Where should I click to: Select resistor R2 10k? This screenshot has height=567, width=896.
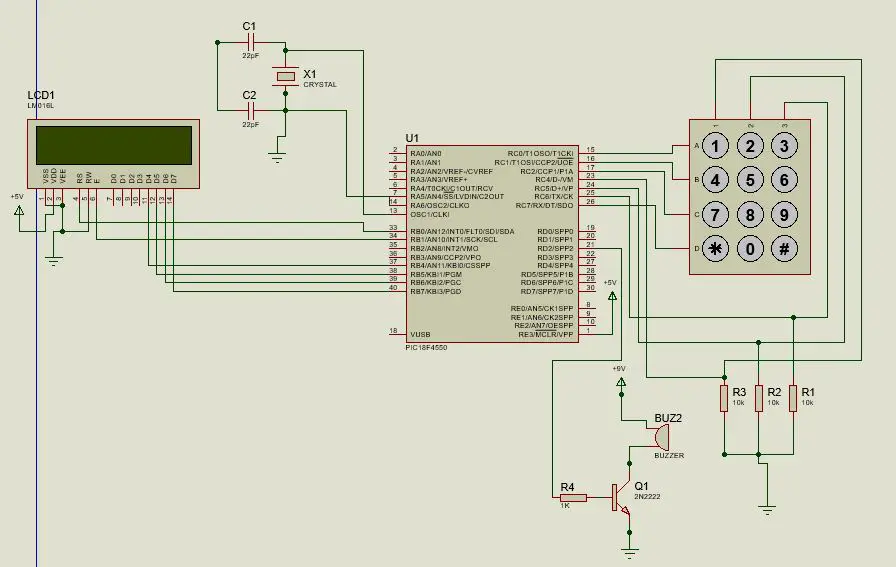759,398
